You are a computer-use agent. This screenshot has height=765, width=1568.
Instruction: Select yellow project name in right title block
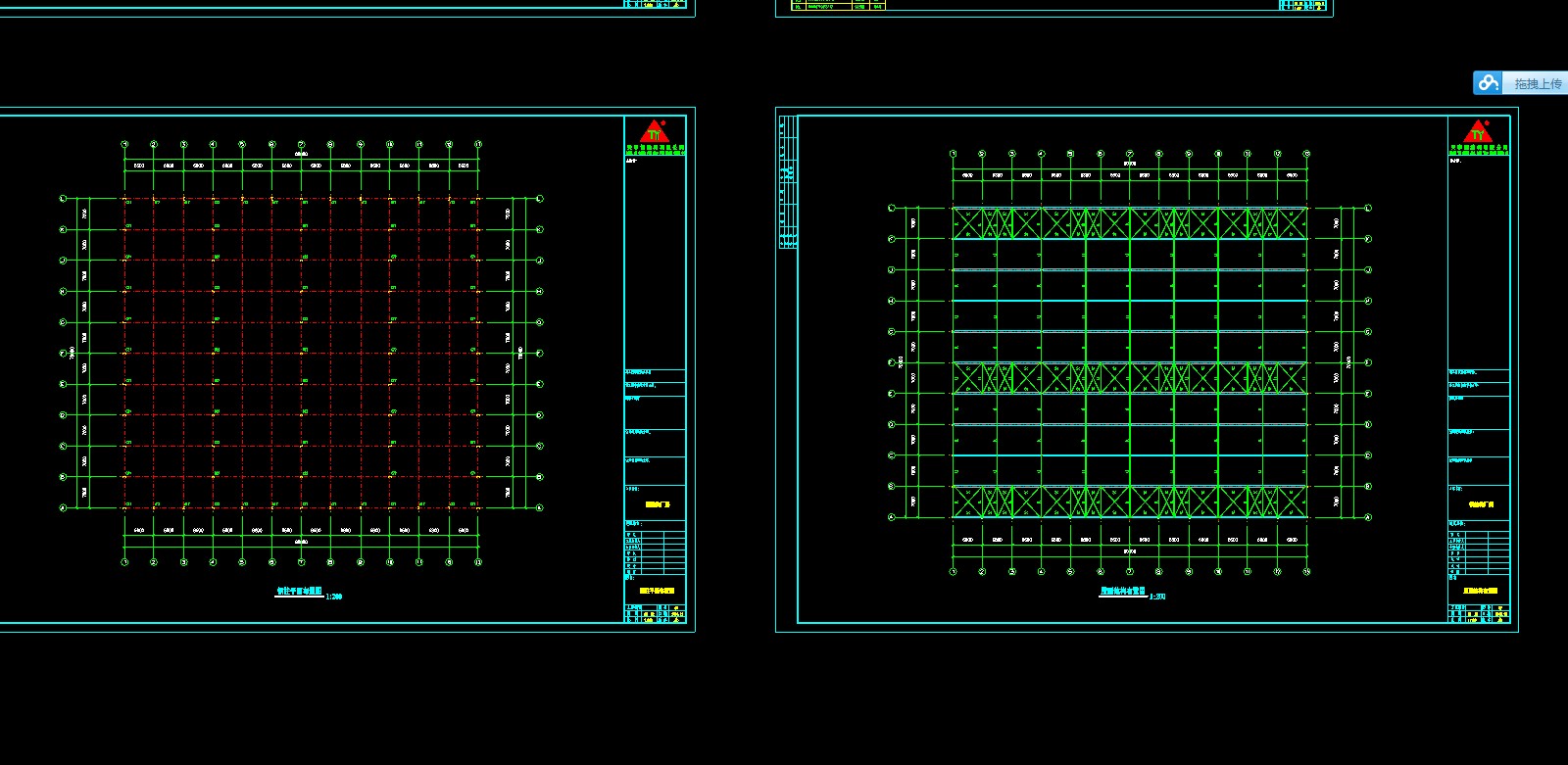[x=1480, y=504]
